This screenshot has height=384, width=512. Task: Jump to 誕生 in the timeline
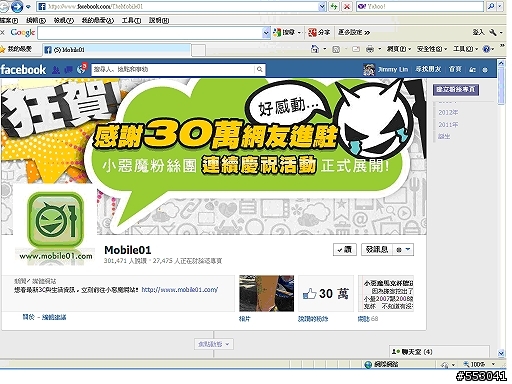444,136
